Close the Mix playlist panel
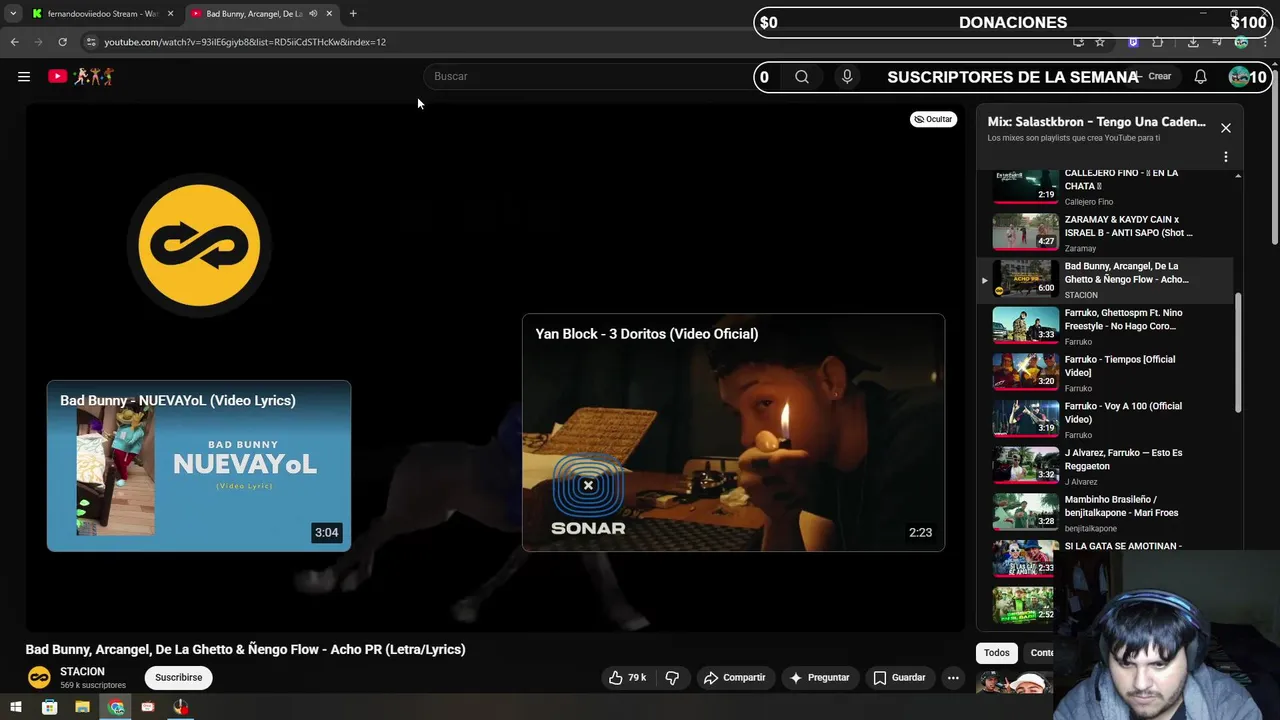Screen dimensions: 1280x720 (x=1226, y=128)
